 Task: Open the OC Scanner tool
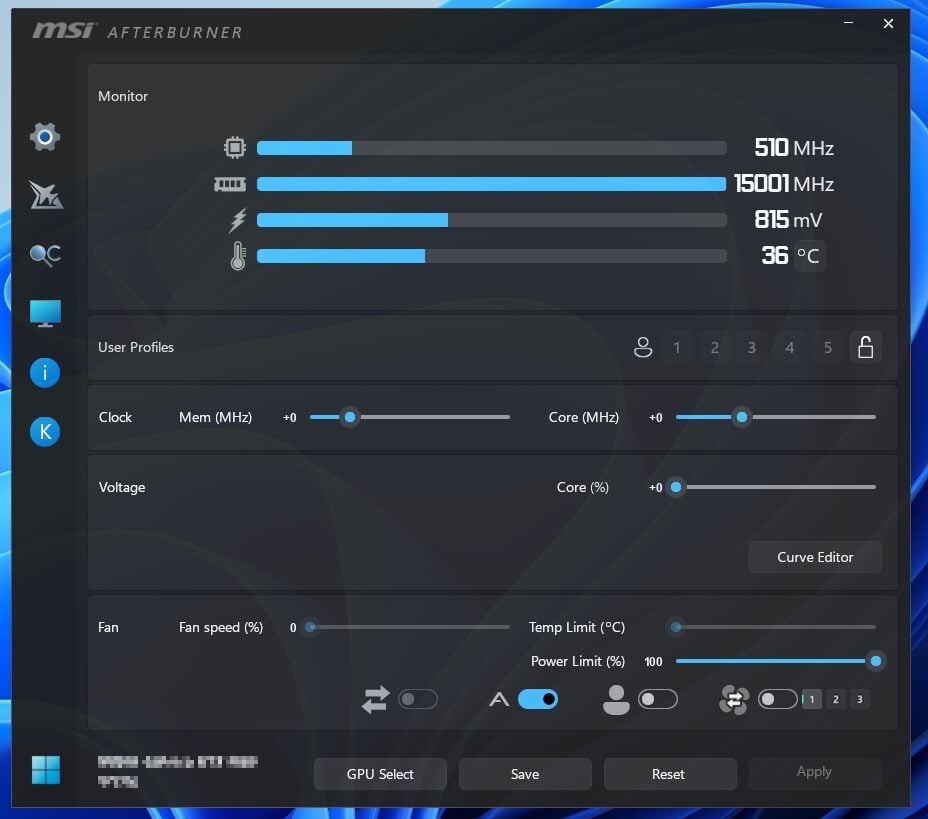(44, 254)
